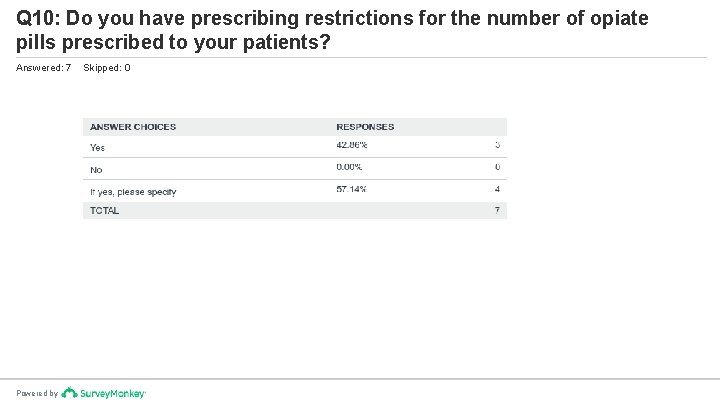720x405 pixels.
Task: Click the 0.00% response value
Action: 349,167
